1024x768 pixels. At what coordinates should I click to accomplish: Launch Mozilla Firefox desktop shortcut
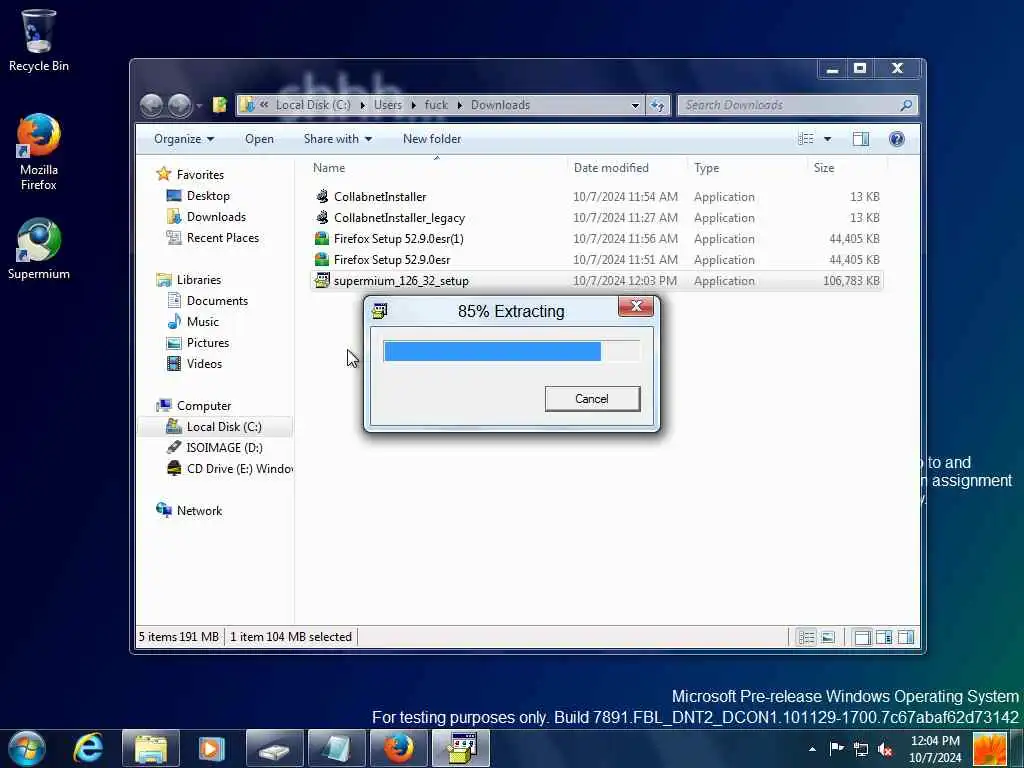click(x=39, y=152)
